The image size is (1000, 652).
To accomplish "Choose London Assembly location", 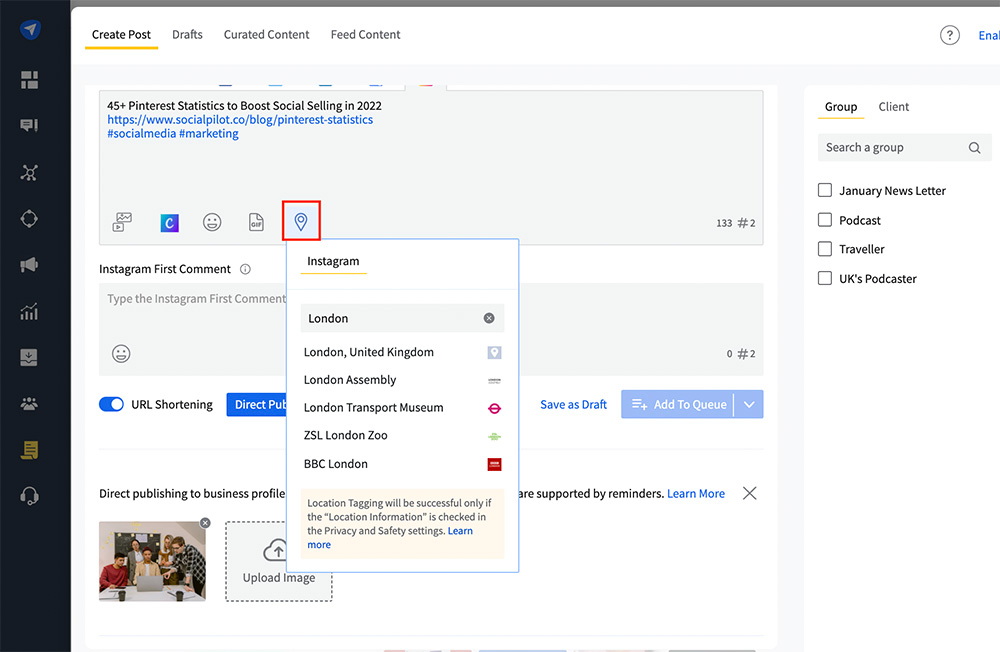I will 402,380.
